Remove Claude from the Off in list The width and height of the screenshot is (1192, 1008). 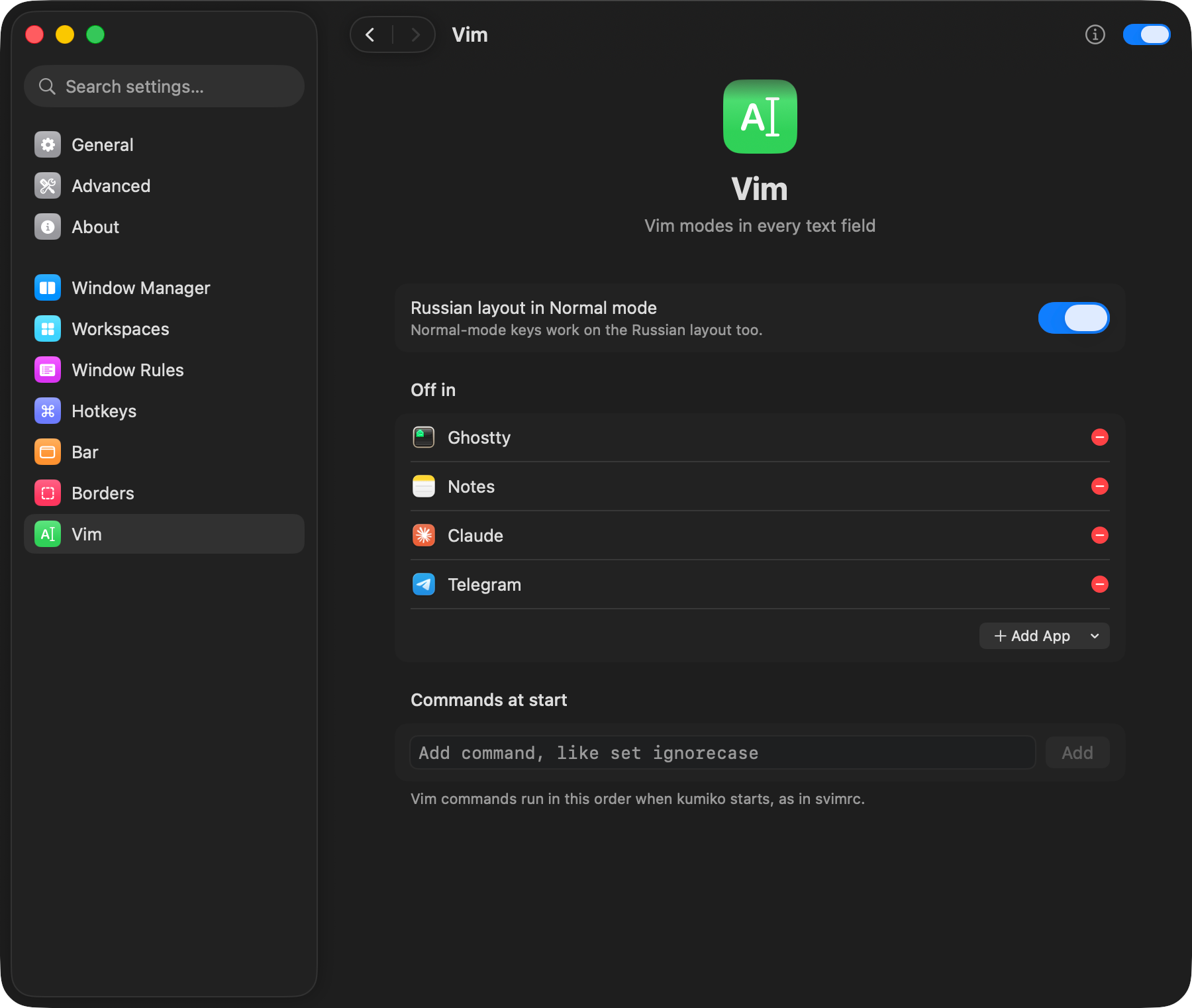pyautogui.click(x=1100, y=536)
